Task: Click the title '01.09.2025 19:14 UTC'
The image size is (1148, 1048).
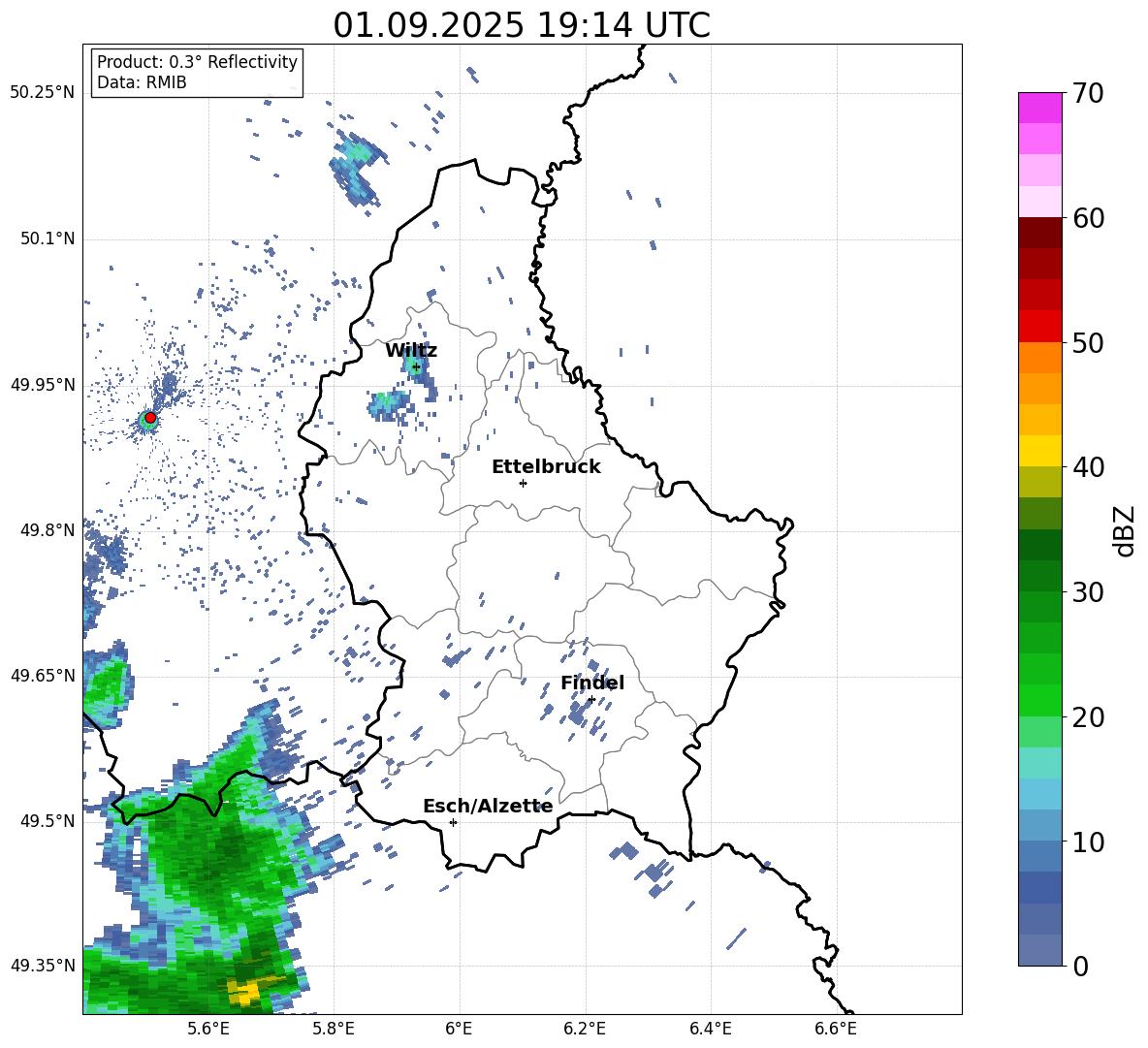Action: coord(522,25)
